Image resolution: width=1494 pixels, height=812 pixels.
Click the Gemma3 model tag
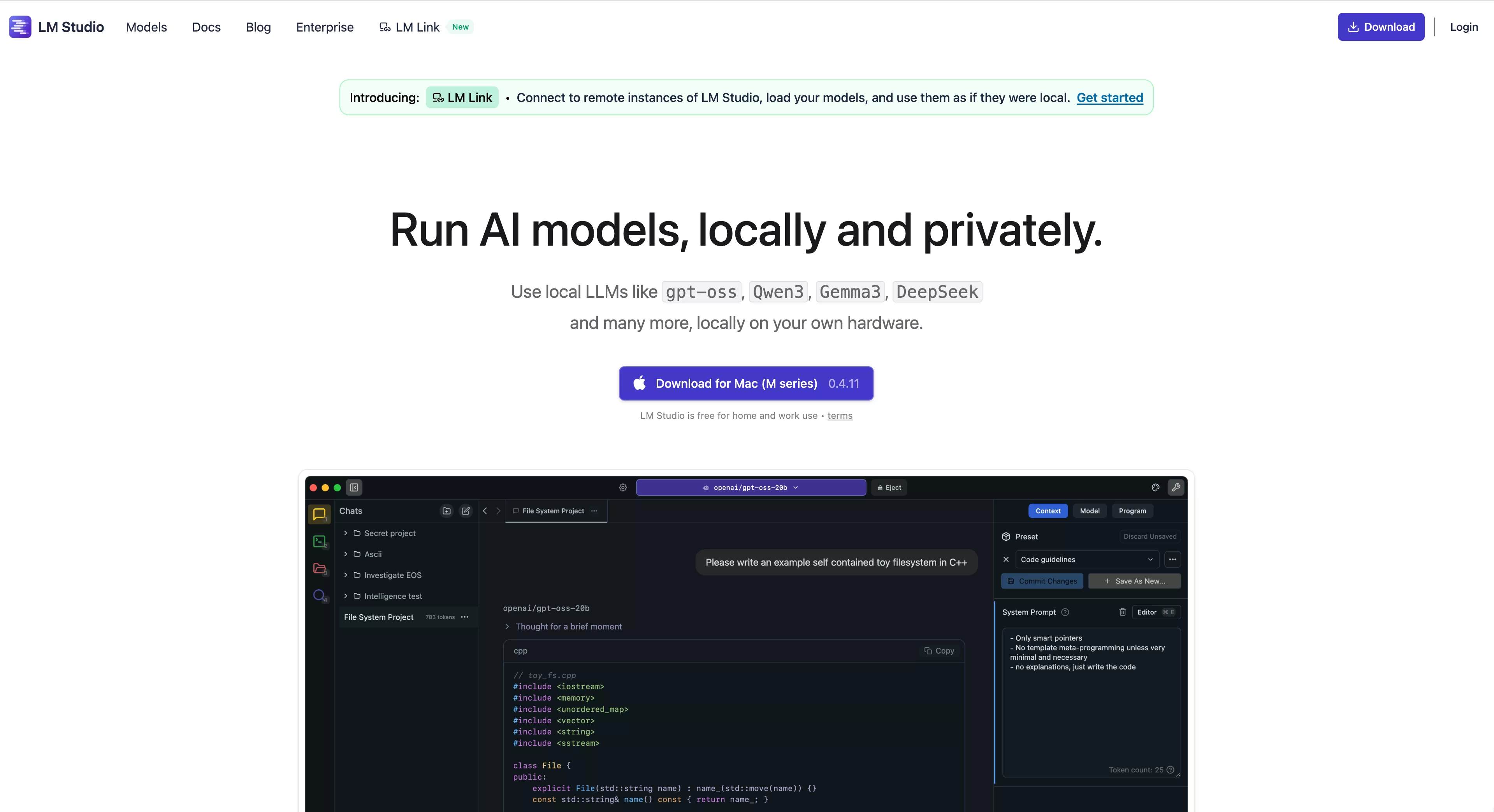coord(850,292)
